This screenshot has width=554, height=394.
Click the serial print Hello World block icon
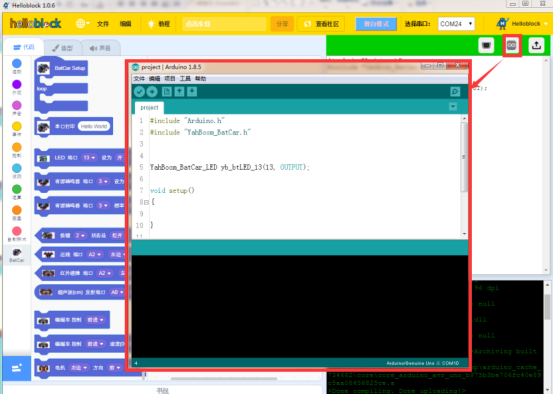[x=43, y=127]
